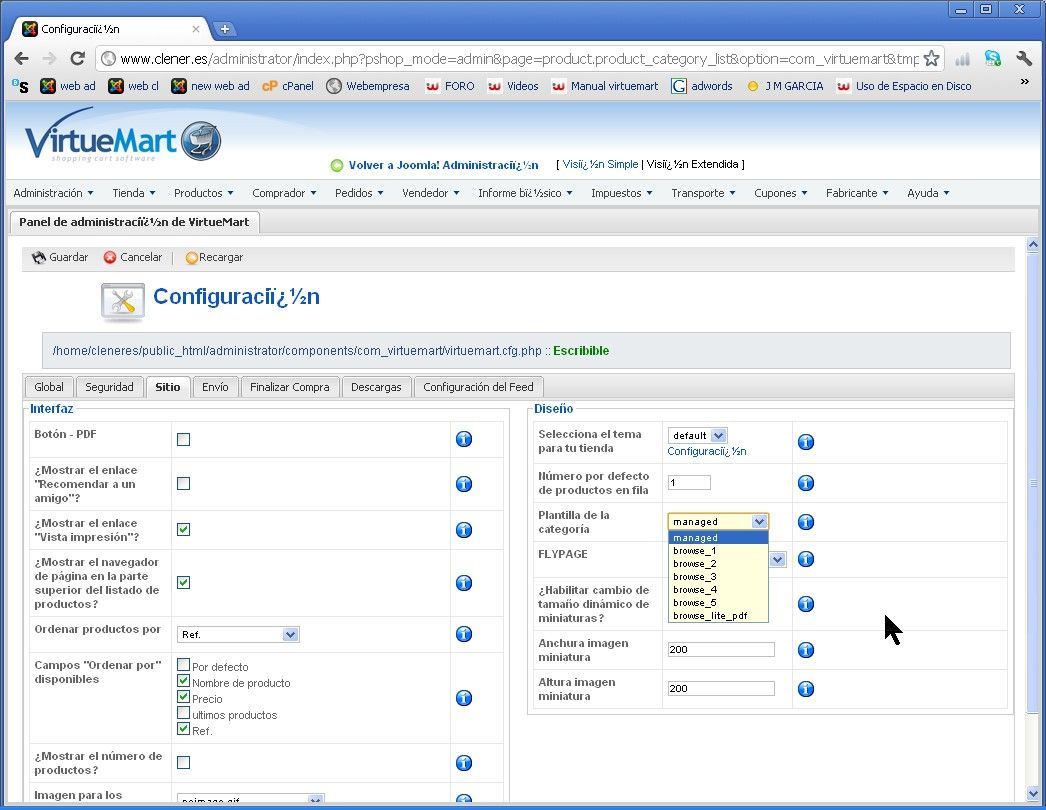This screenshot has width=1046, height=810.
Task: Click info icon for Recomendar a un amigo
Action: pos(464,484)
